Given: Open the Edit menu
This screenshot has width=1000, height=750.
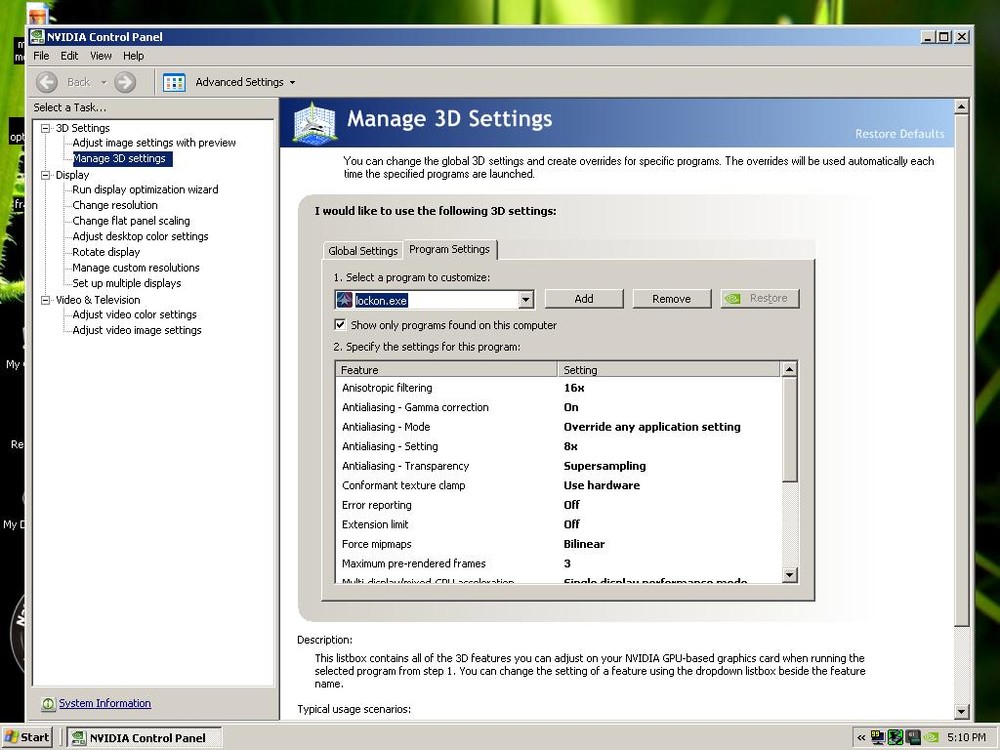Looking at the screenshot, I should (x=69, y=55).
